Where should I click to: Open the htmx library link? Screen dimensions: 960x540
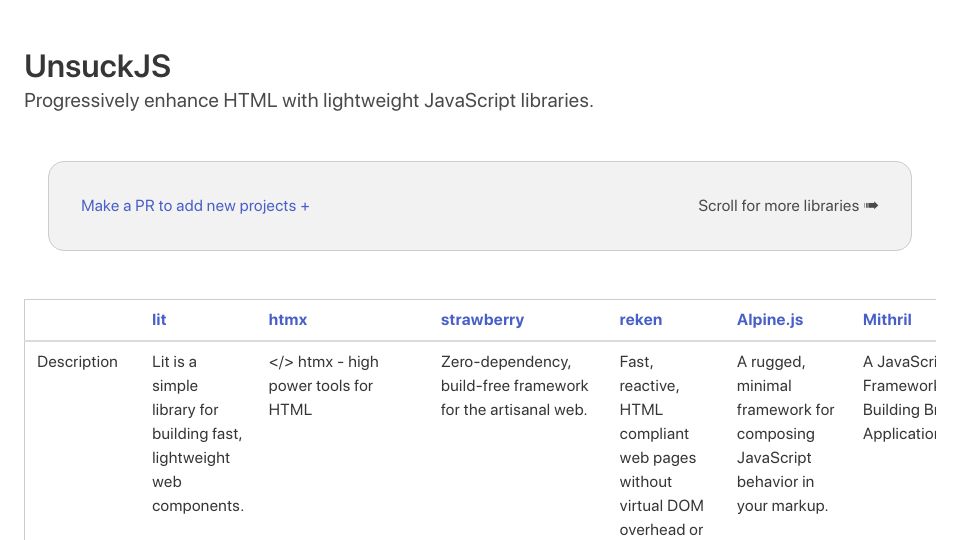pyautogui.click(x=288, y=320)
